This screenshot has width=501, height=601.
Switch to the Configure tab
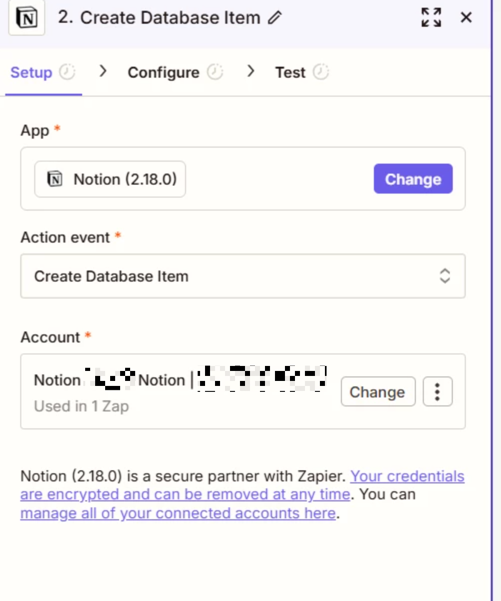pyautogui.click(x=163, y=72)
